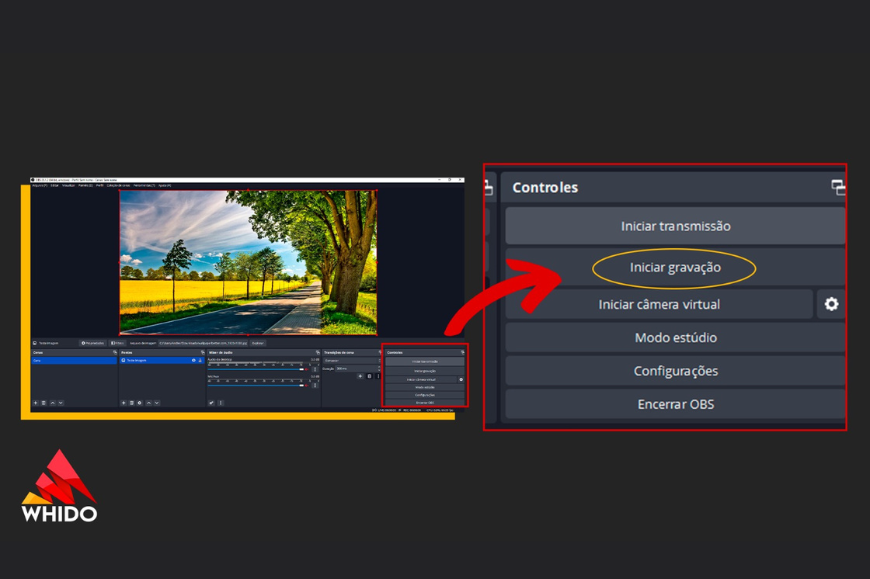Open the Áudio do desktop three-dot options
This screenshot has width=870, height=579.
click(315, 369)
